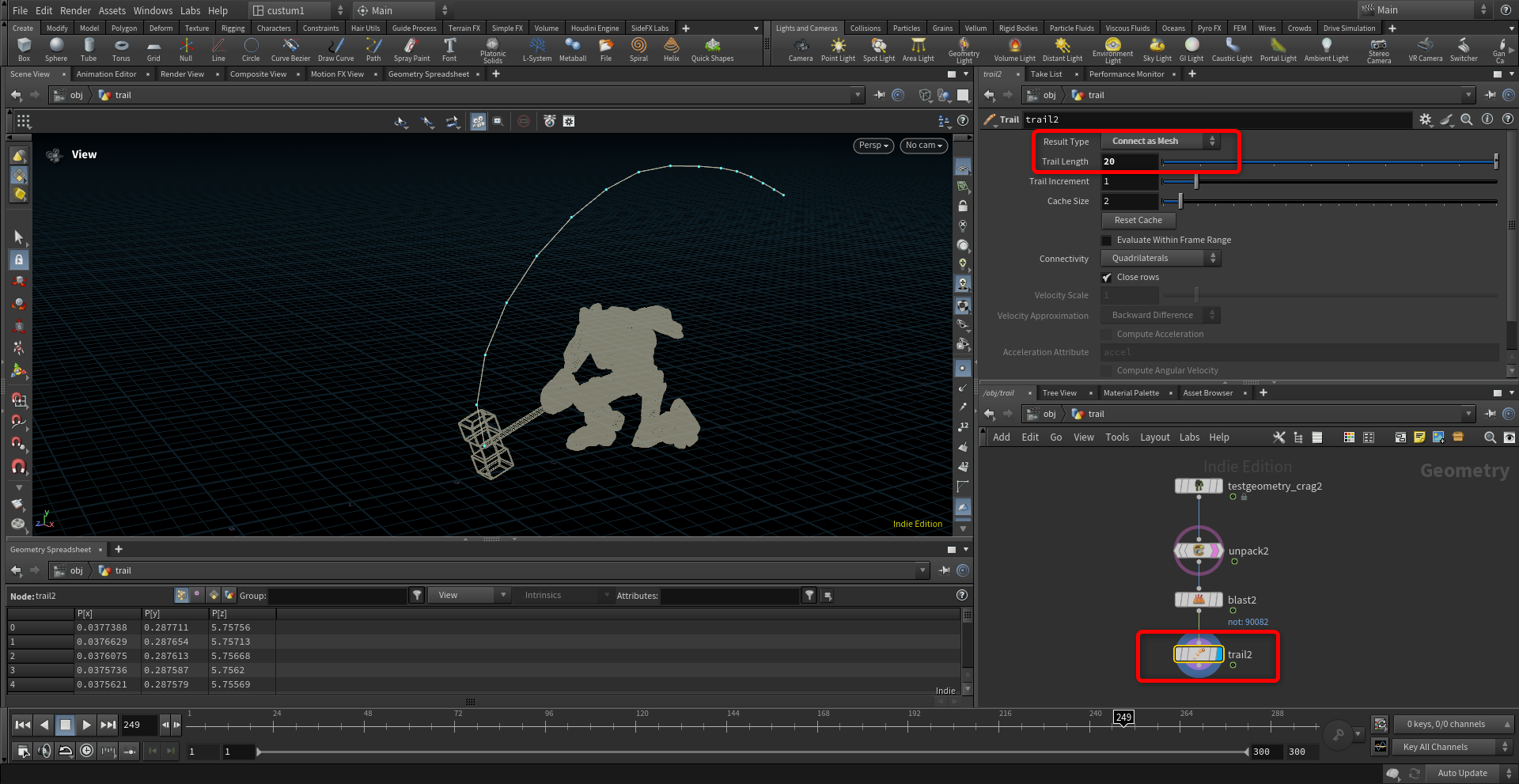Viewport: 1519px width, 784px height.
Task: Adjust the Trail Increment slider
Action: point(1196,182)
